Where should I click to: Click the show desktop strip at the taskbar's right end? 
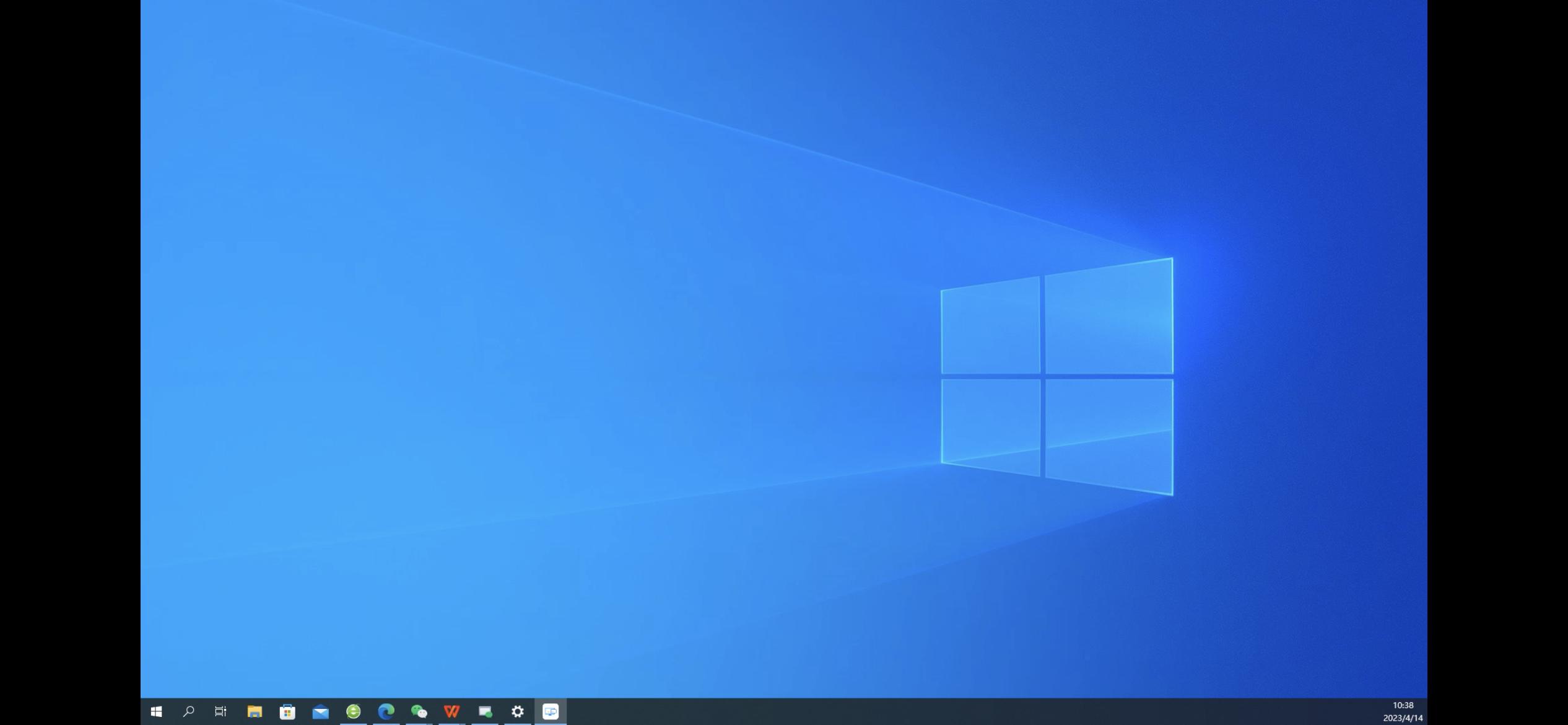1426,711
